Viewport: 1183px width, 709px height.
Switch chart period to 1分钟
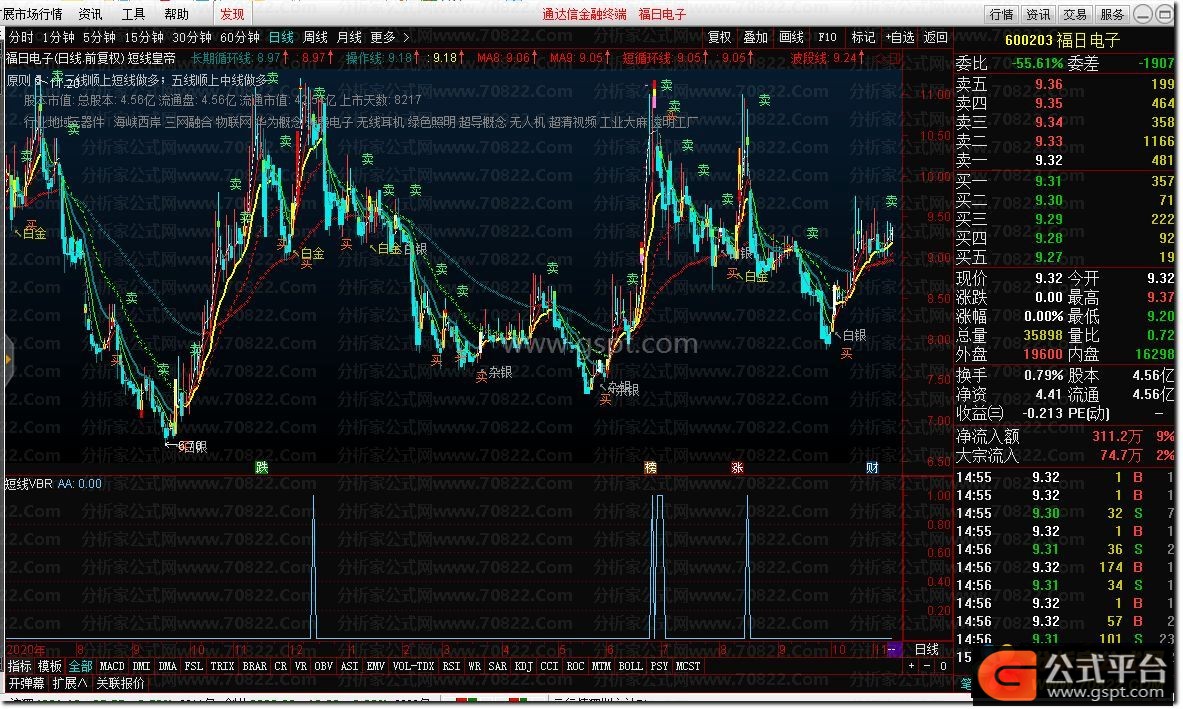pyautogui.click(x=58, y=37)
